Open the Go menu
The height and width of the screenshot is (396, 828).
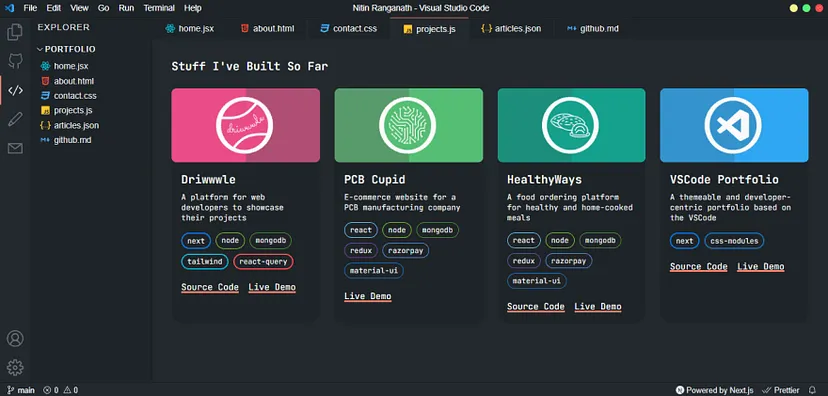104,8
